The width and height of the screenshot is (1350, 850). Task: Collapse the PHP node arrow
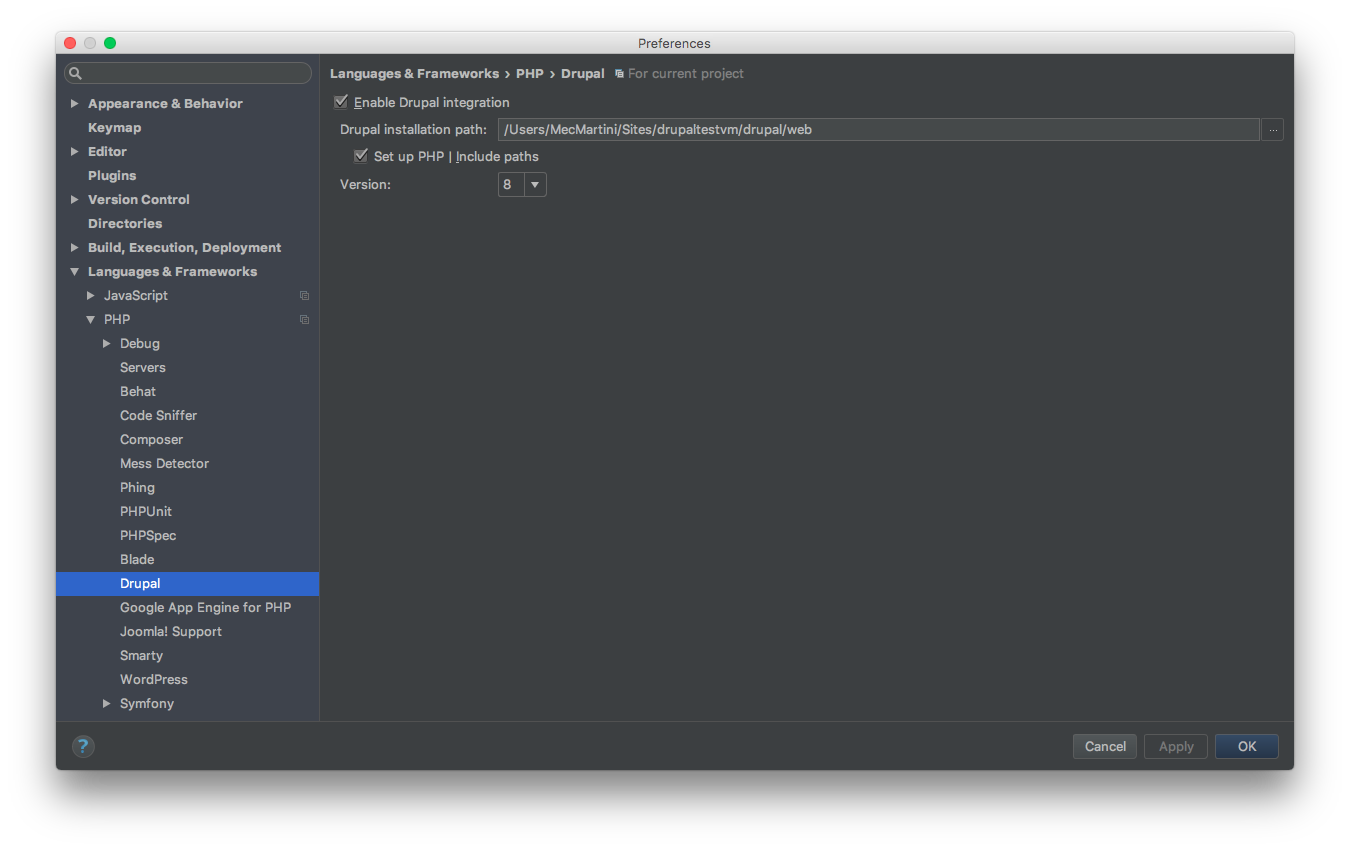[90, 320]
